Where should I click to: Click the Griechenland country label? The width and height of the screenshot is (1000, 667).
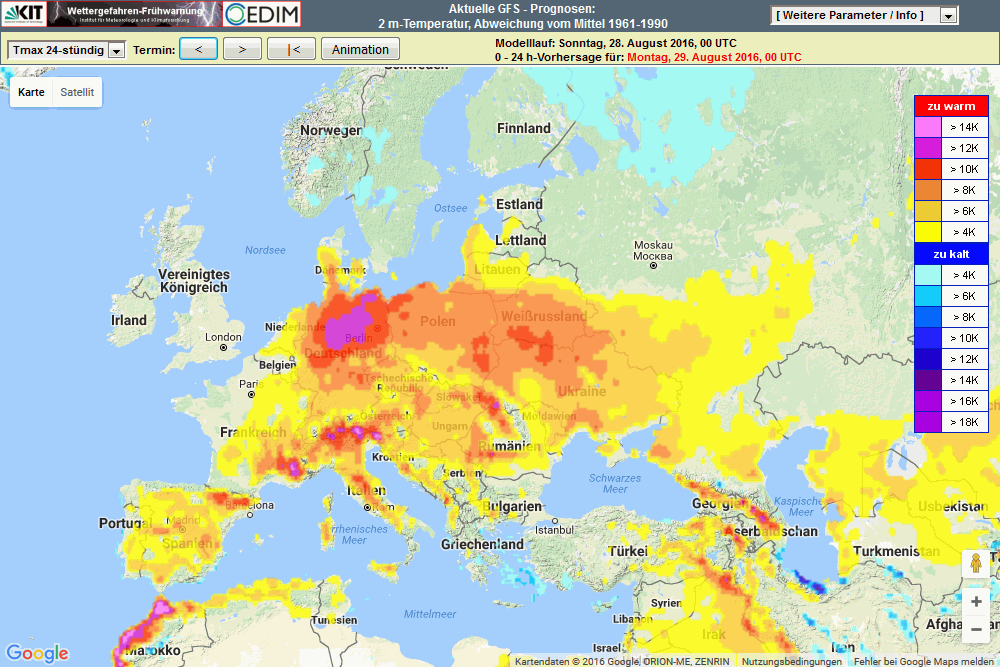pyautogui.click(x=482, y=545)
